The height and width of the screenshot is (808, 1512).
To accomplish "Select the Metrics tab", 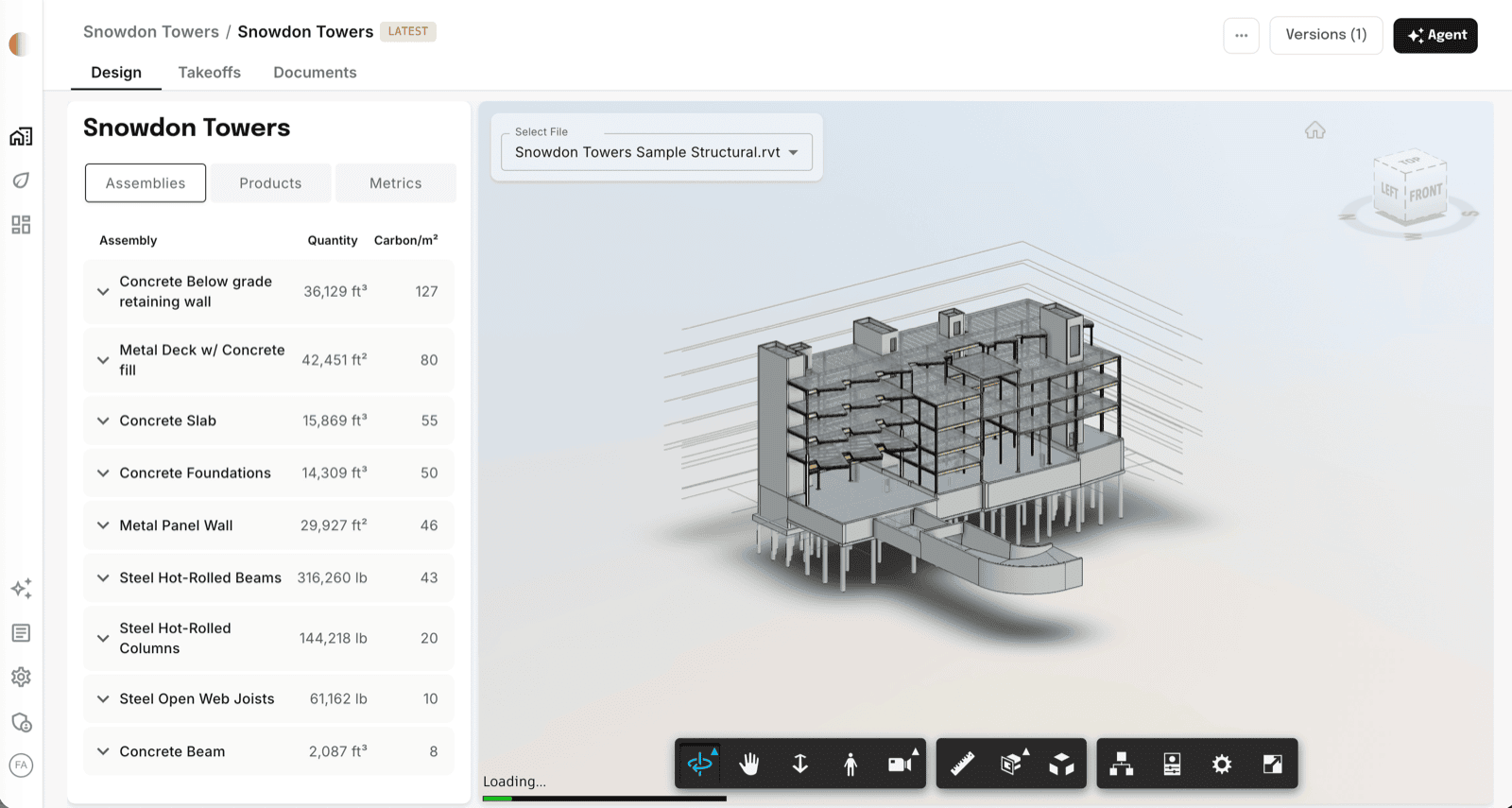I will [x=396, y=183].
